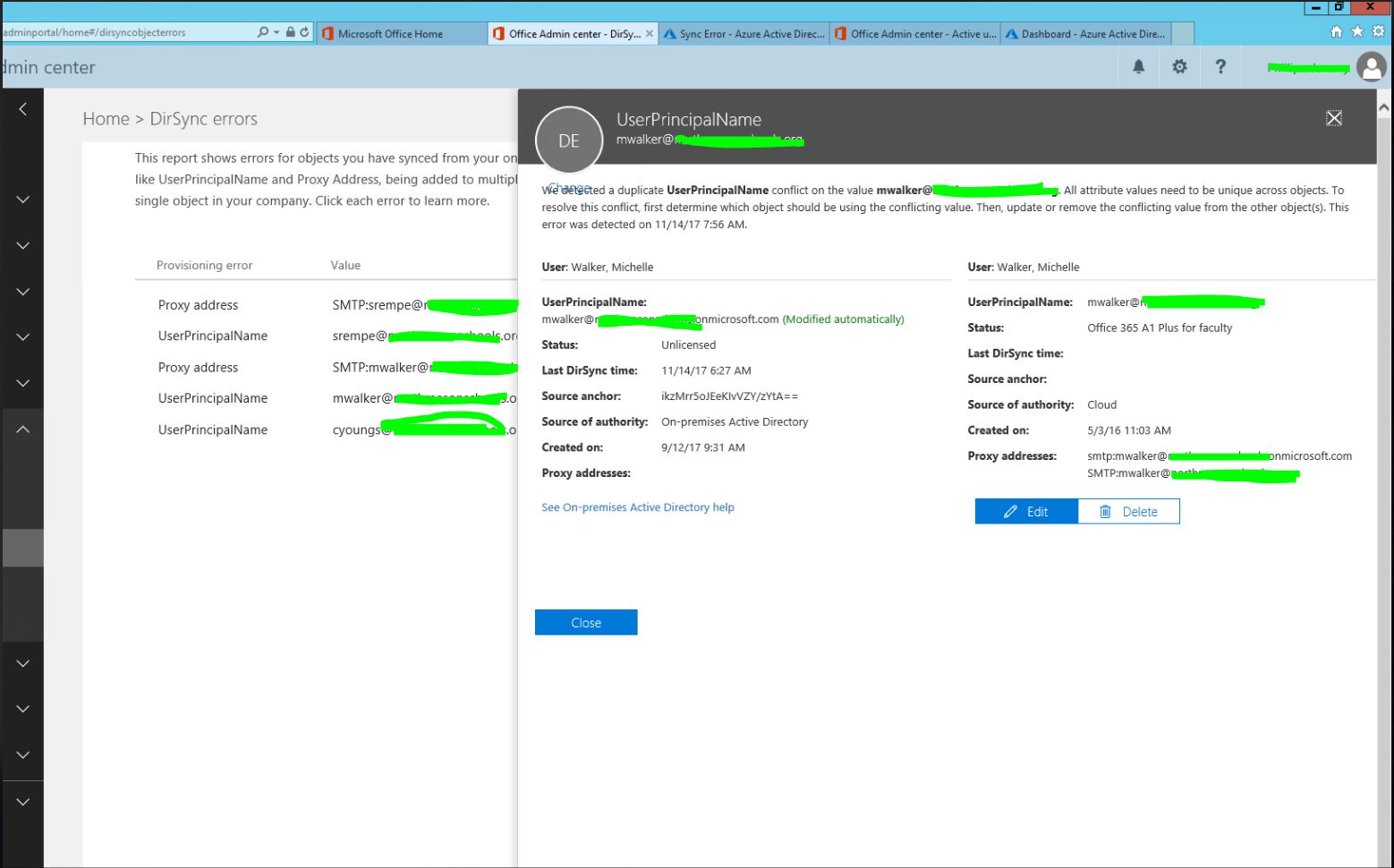Viewport: 1394px width, 868px height.
Task: Click the 'Modified automatically' green text
Action: [x=843, y=319]
